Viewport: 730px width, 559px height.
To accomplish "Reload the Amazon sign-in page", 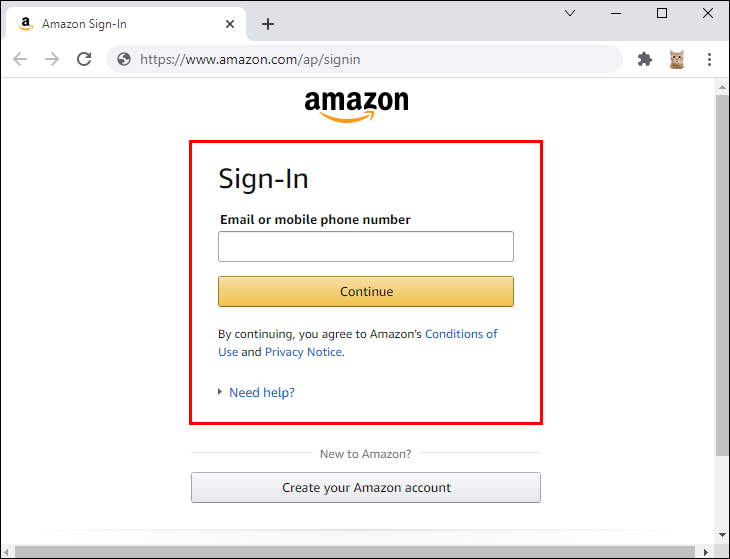I will coord(84,59).
